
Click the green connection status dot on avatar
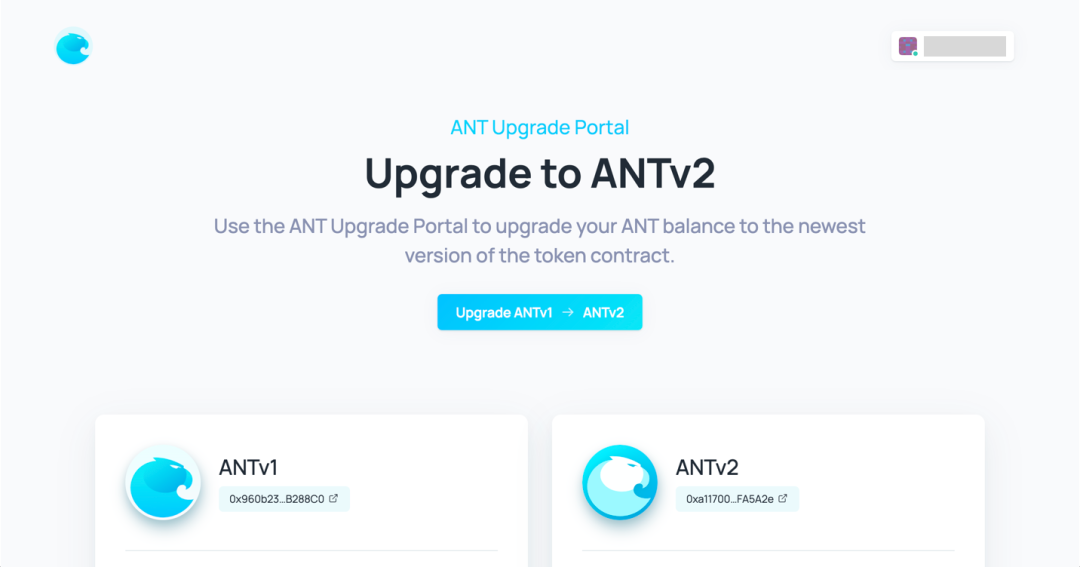point(915,54)
